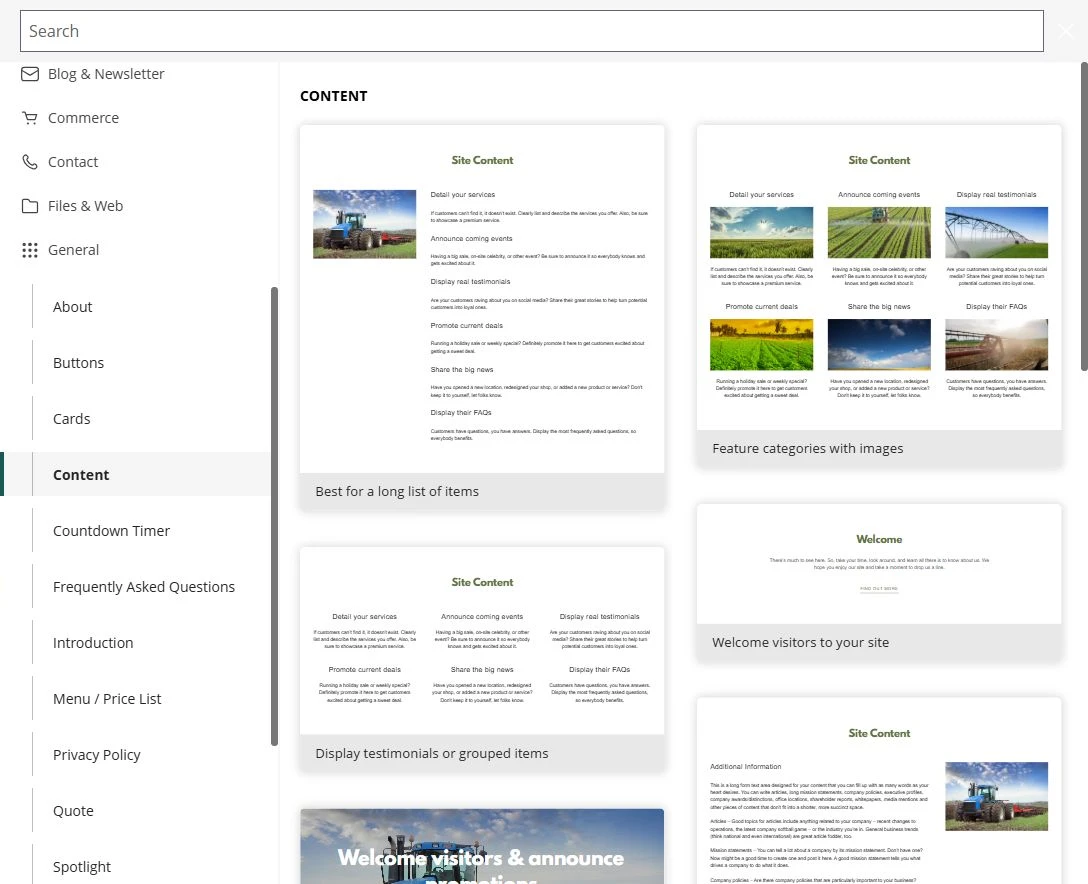This screenshot has width=1088, height=884.
Task: Choose 'Best for a long list of items' layout
Action: pyautogui.click(x=482, y=317)
